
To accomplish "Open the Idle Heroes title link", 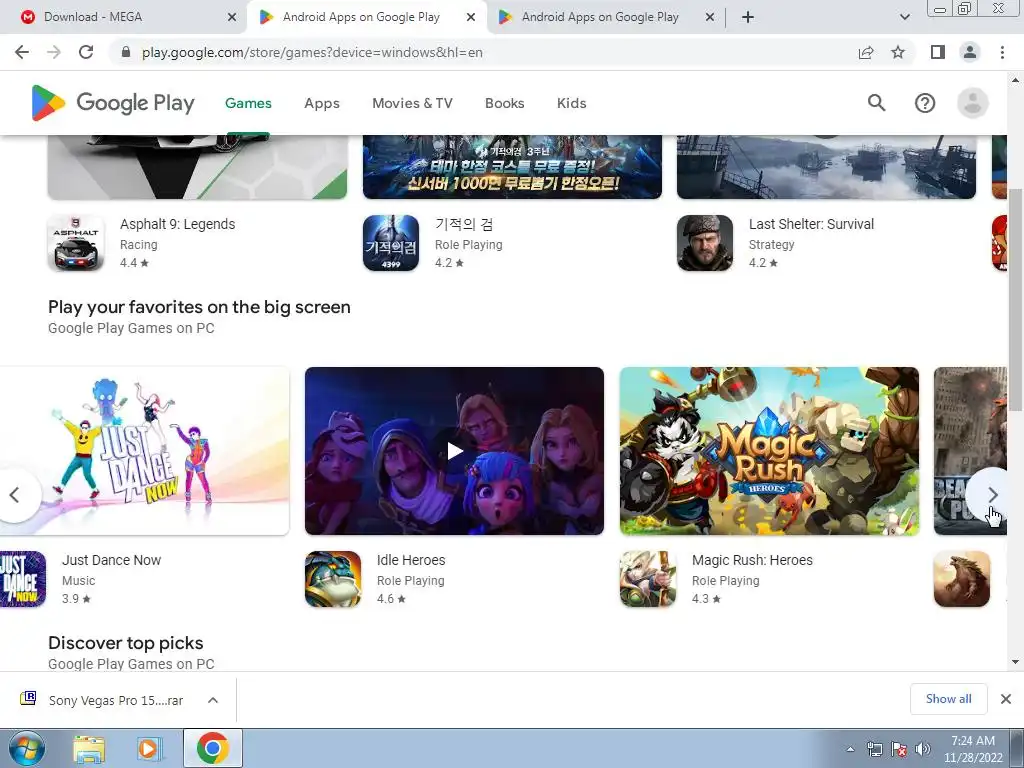I will [411, 560].
